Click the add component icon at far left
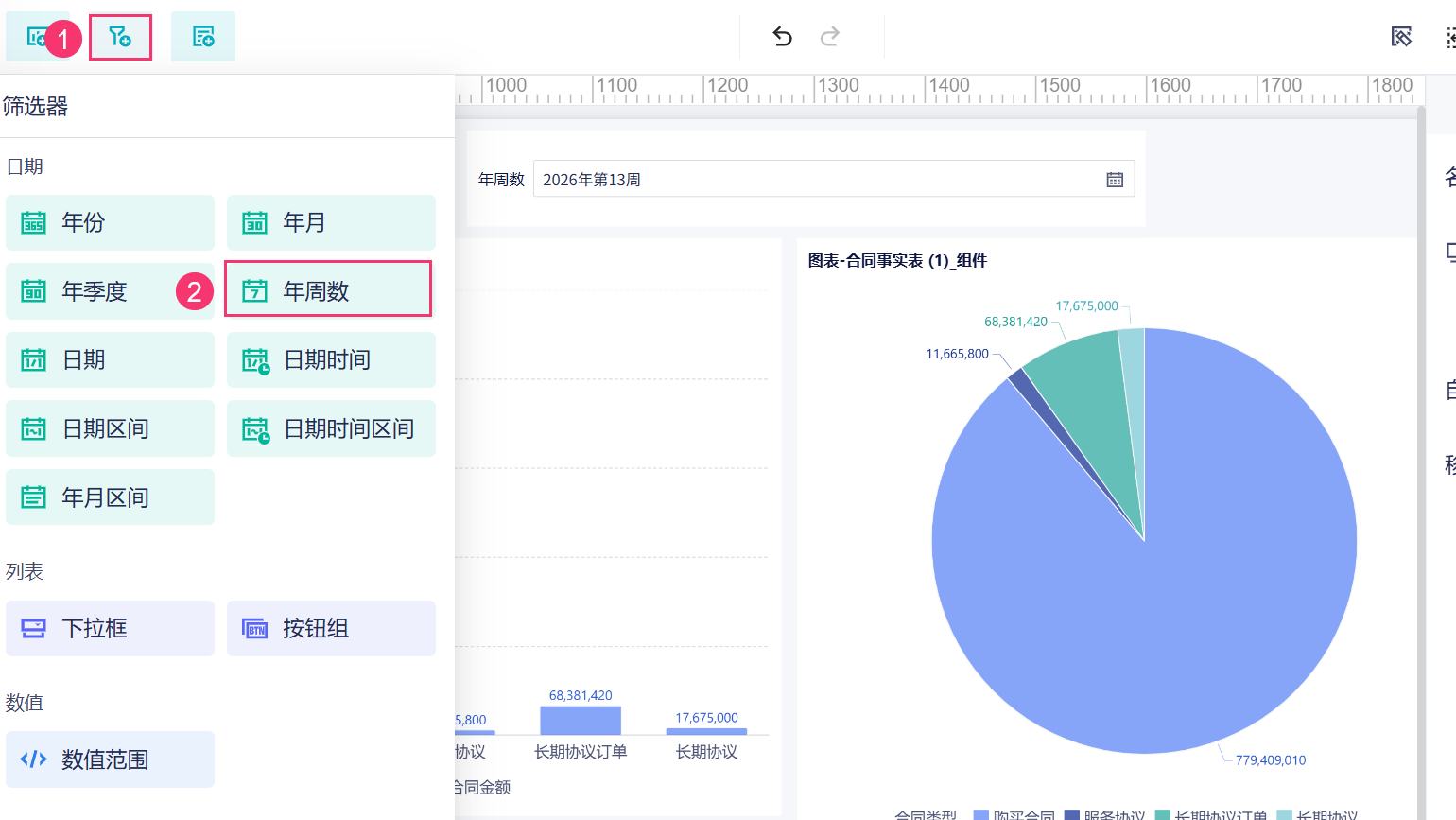Viewport: 1456px width, 820px height. [x=36, y=37]
